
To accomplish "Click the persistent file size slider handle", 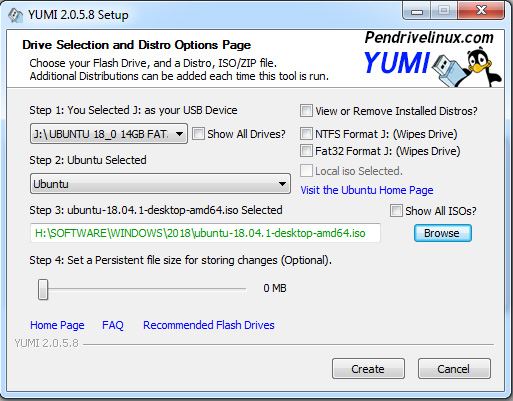I will pyautogui.click(x=43, y=289).
